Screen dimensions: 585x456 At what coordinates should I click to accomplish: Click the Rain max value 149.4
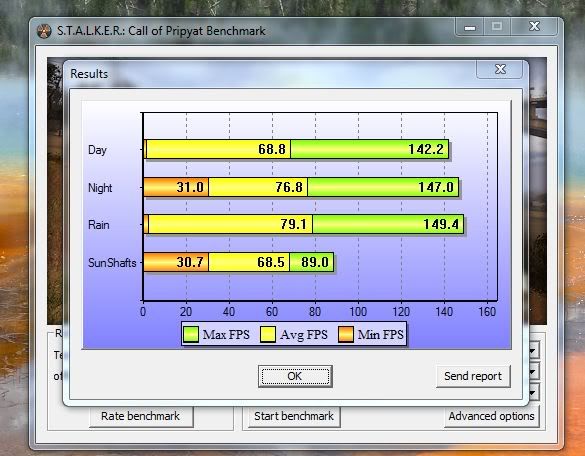(441, 224)
